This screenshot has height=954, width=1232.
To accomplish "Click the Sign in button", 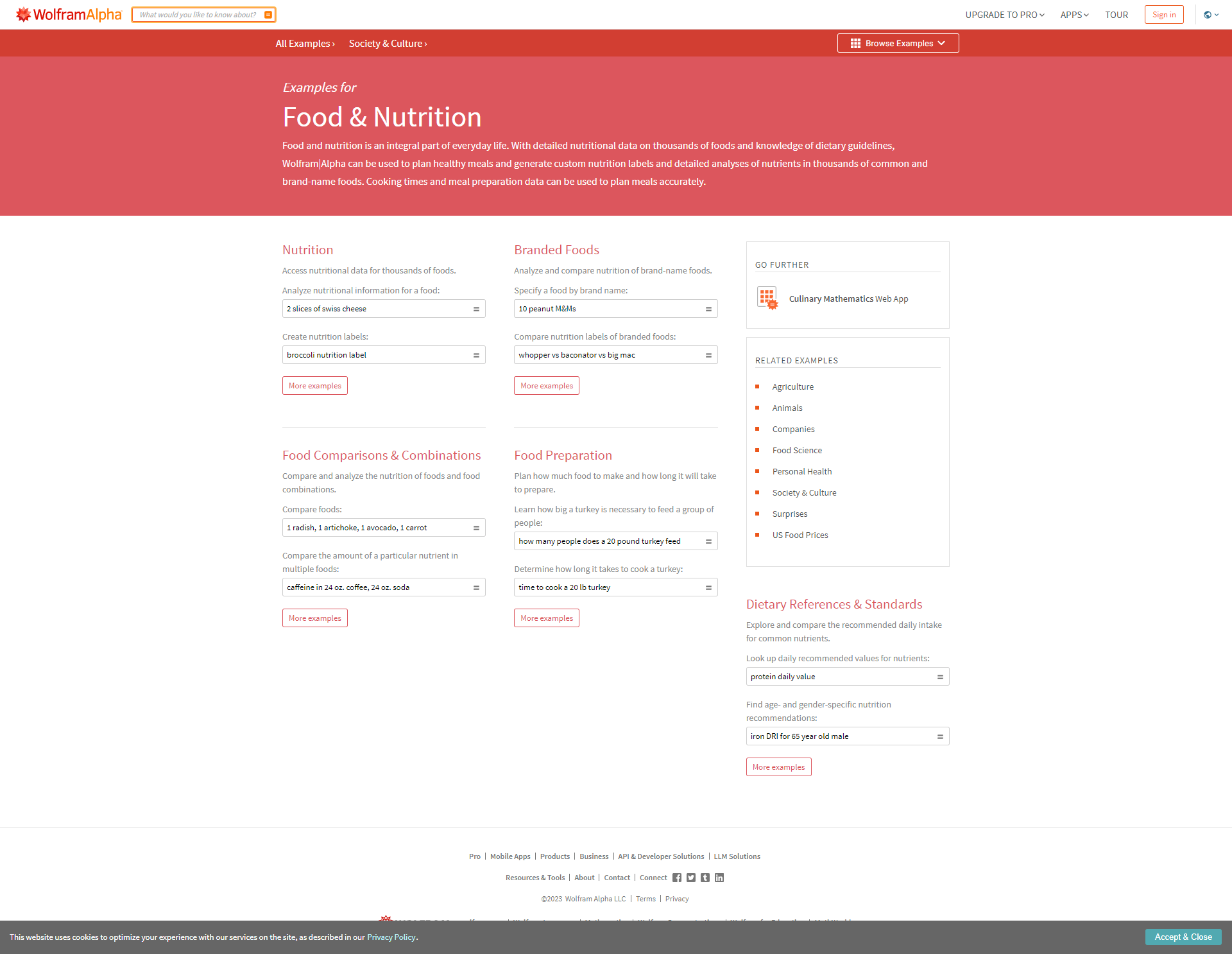I will coord(1164,14).
